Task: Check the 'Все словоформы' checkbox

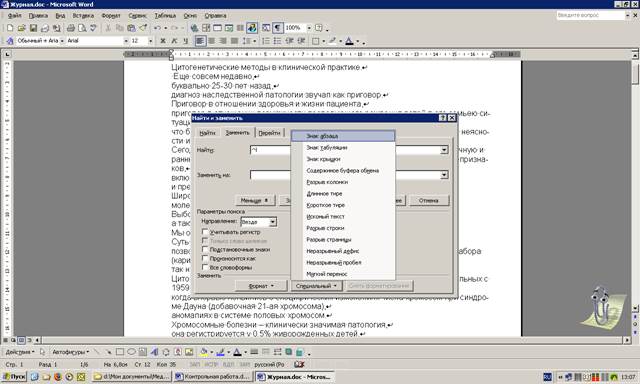Action: (x=205, y=267)
